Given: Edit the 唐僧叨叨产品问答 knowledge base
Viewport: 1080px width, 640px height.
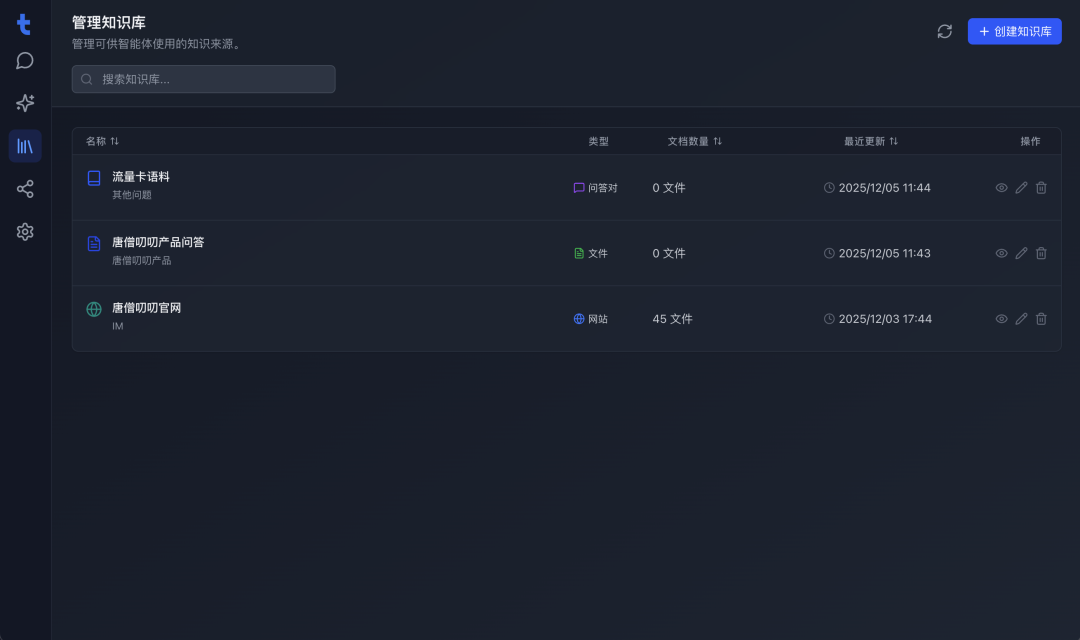Looking at the screenshot, I should tap(1021, 253).
